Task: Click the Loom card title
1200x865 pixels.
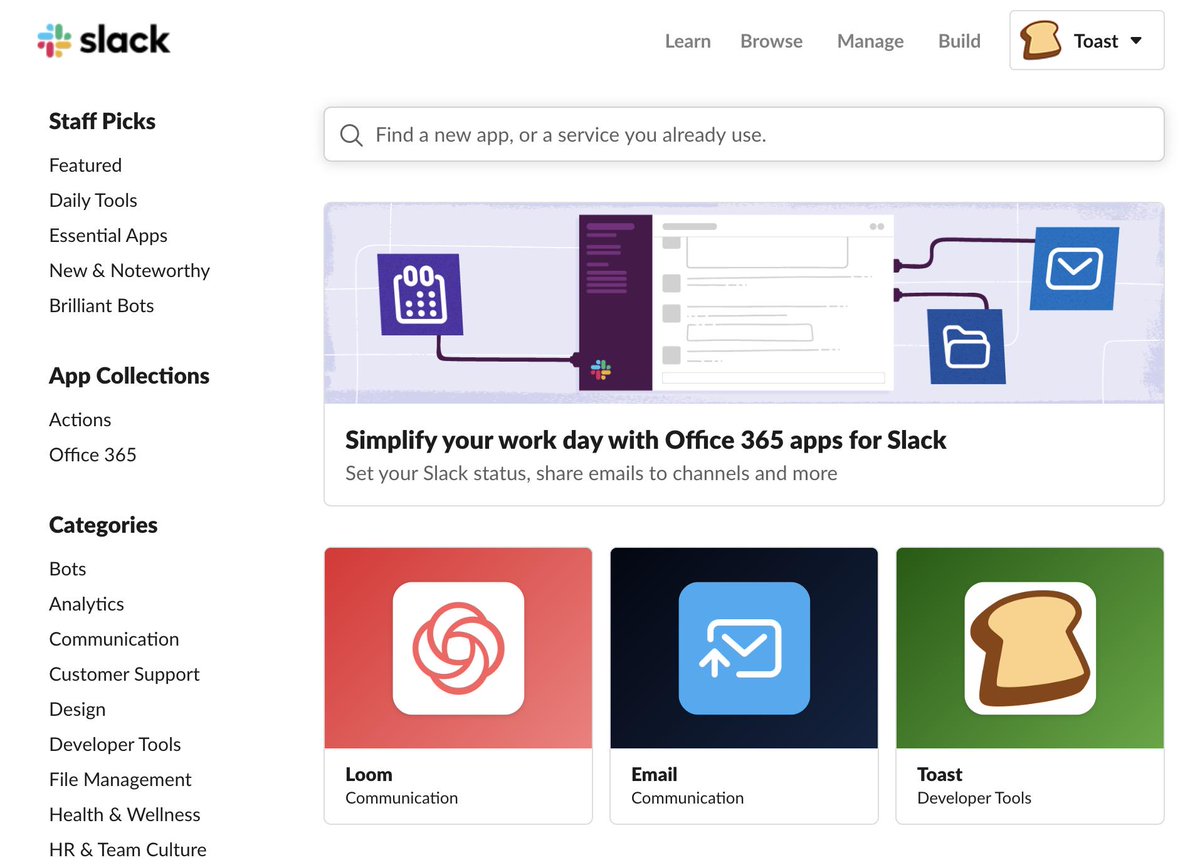Action: tap(368, 774)
